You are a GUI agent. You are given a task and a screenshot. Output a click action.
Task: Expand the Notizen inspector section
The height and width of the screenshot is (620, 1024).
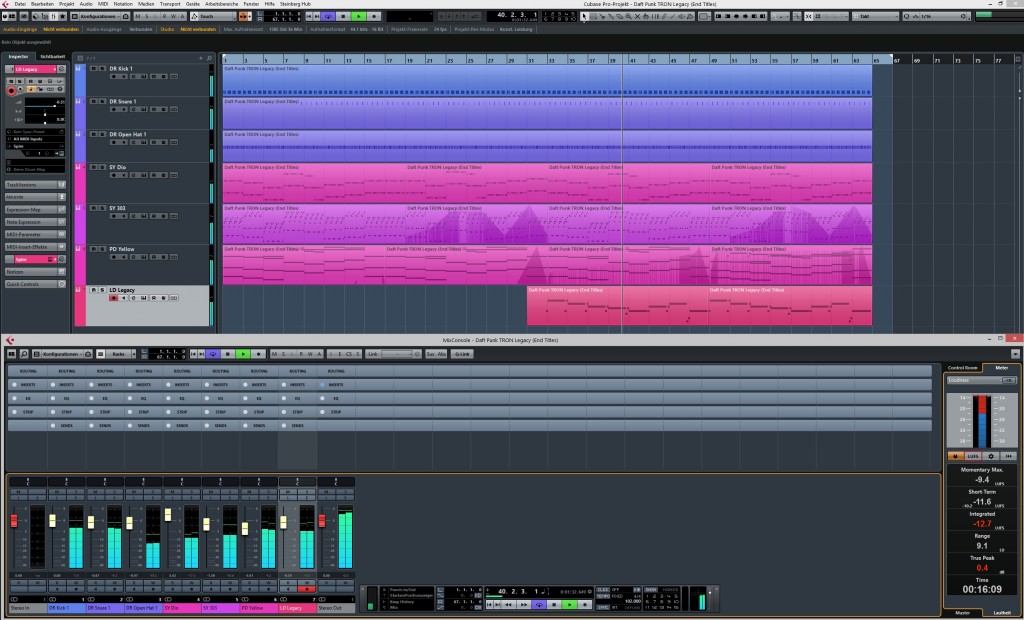[35, 272]
